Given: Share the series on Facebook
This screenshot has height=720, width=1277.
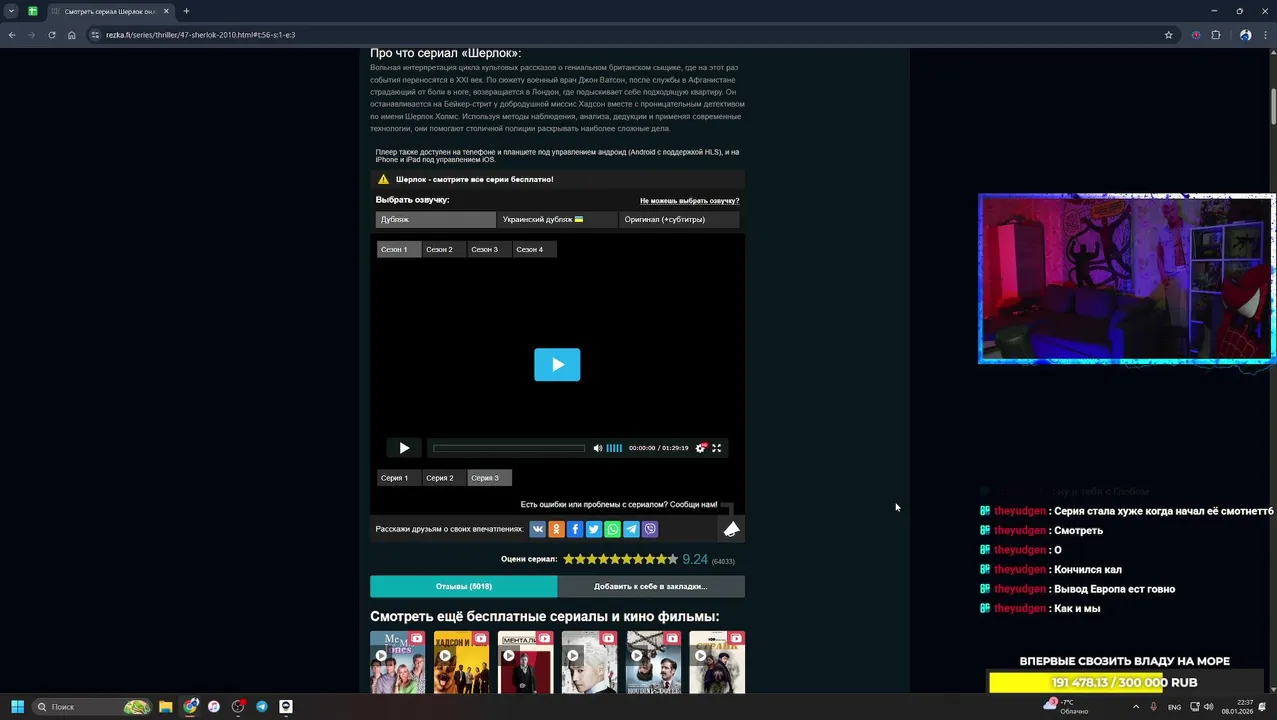Looking at the screenshot, I should pos(575,529).
